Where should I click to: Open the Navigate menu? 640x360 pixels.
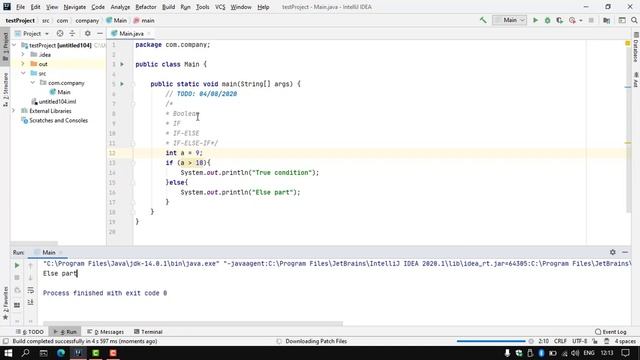click(75, 7)
